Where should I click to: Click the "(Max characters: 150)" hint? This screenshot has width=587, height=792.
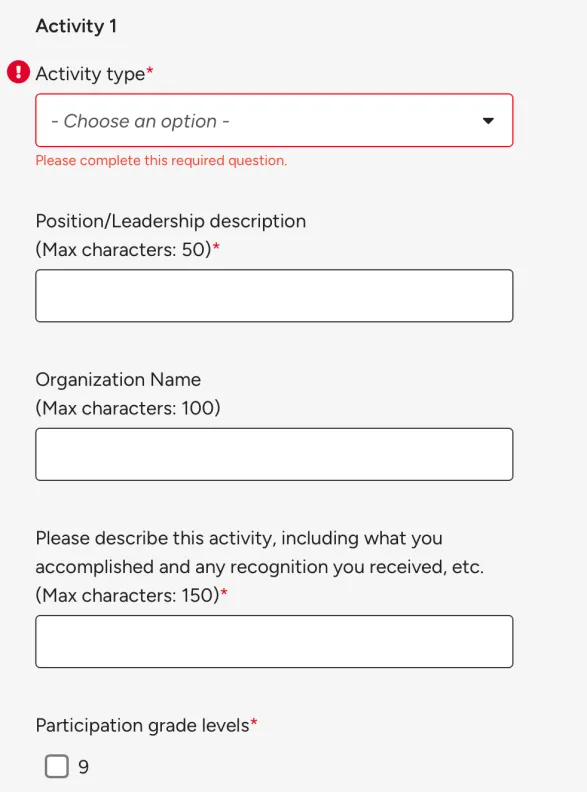pos(127,596)
